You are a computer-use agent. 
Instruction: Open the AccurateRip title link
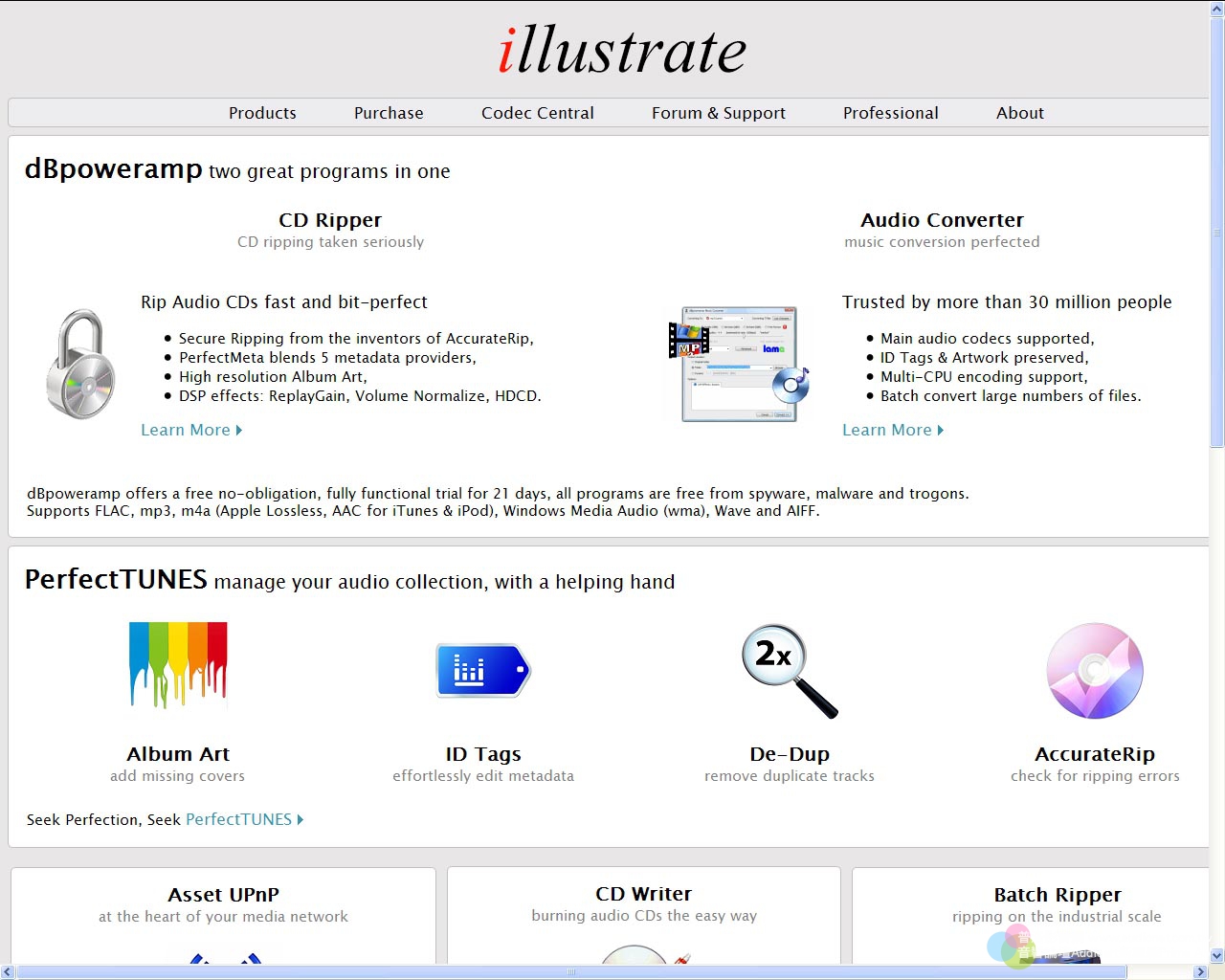pyautogui.click(x=1095, y=754)
